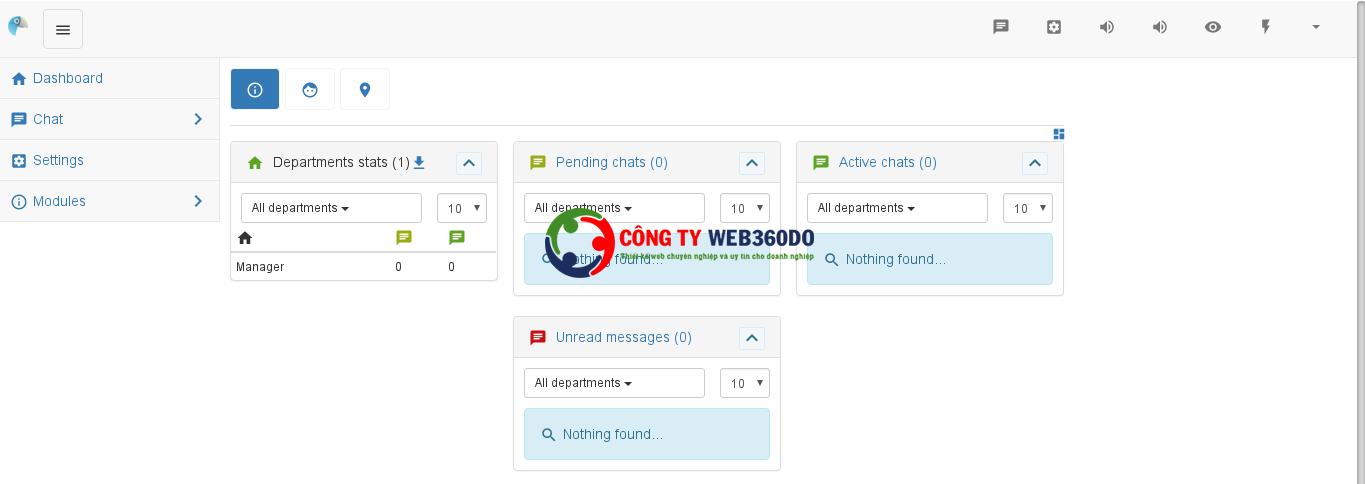Toggle the first speaker sound icon

coord(1107,27)
